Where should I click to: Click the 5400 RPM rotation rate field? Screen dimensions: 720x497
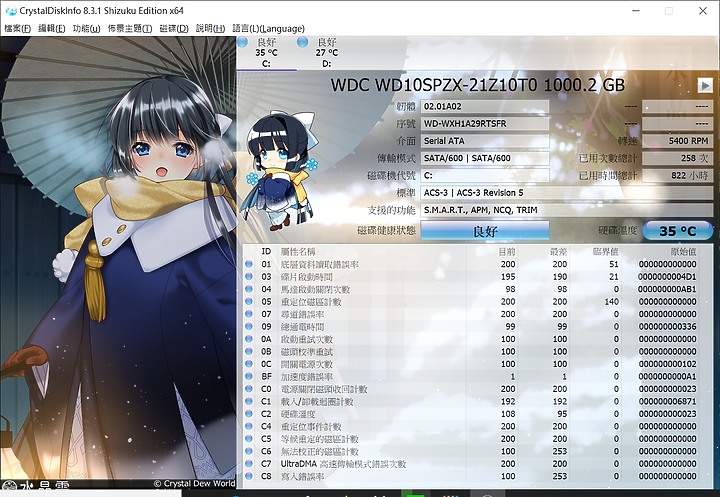pyautogui.click(x=677, y=141)
